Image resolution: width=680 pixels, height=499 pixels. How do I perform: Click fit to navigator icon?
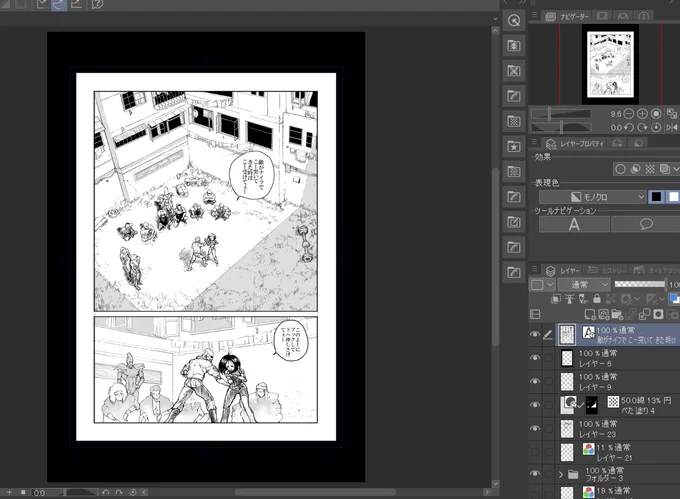pos(672,114)
